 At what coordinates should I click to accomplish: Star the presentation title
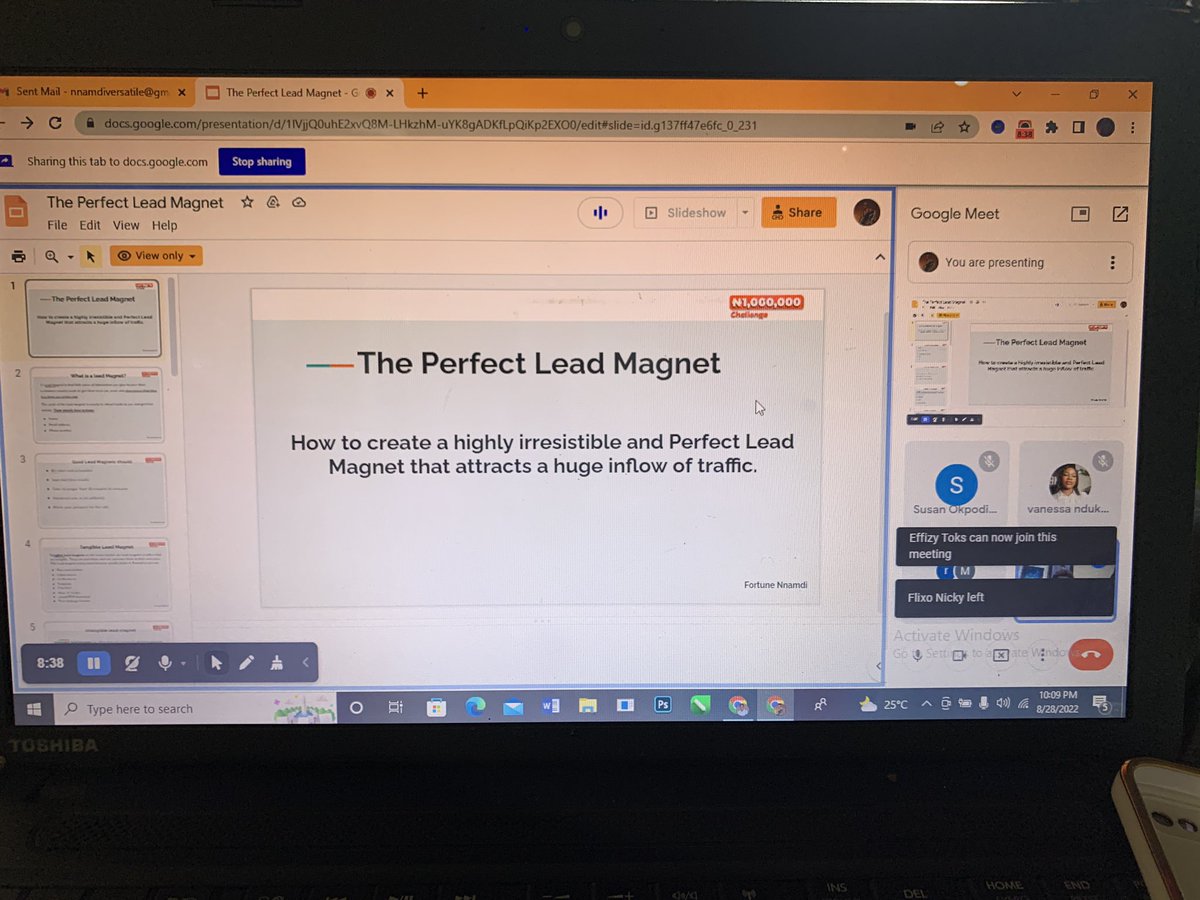[247, 202]
